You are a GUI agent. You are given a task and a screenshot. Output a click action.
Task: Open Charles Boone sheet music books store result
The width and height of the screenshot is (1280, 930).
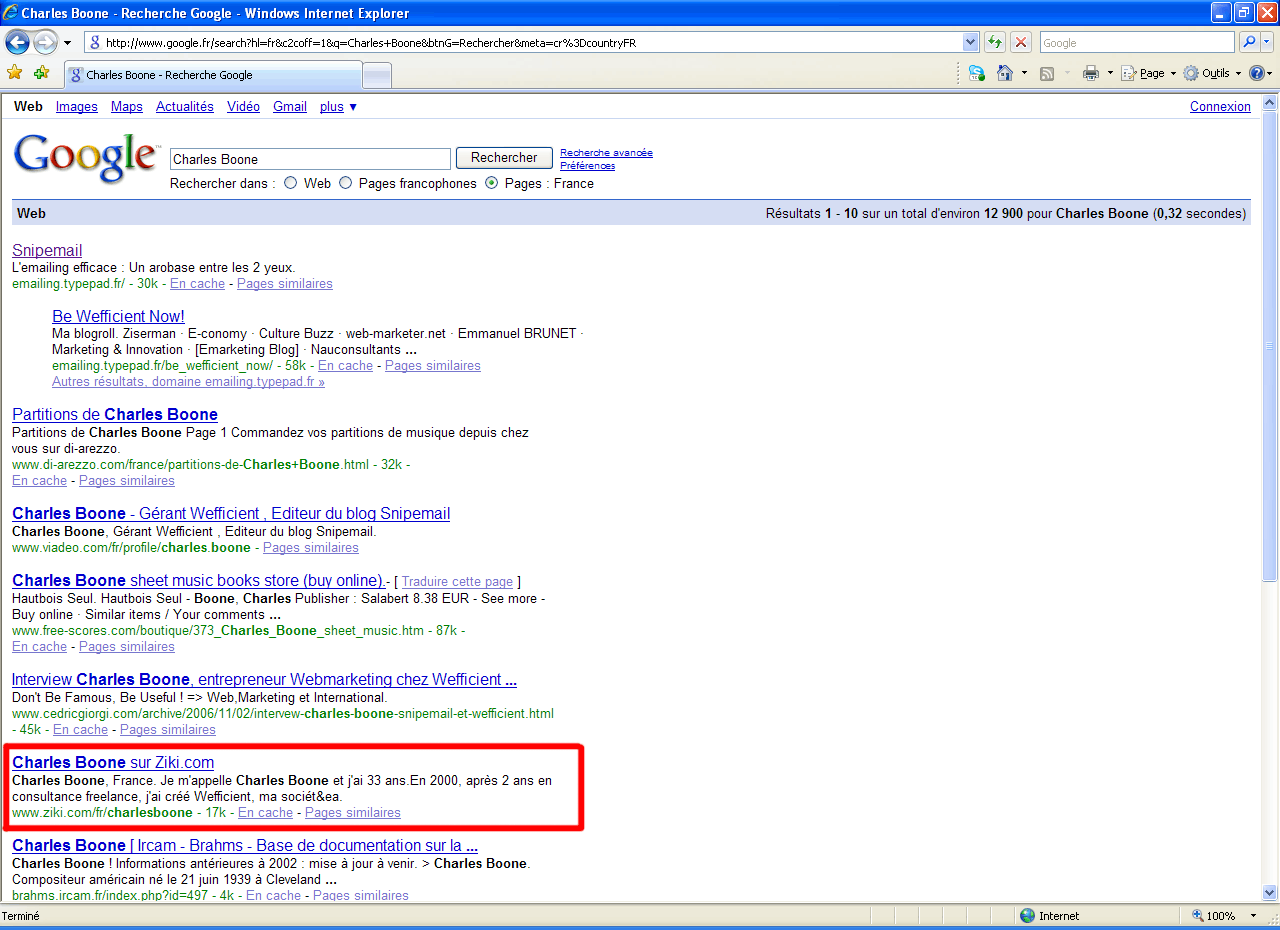[x=198, y=580]
